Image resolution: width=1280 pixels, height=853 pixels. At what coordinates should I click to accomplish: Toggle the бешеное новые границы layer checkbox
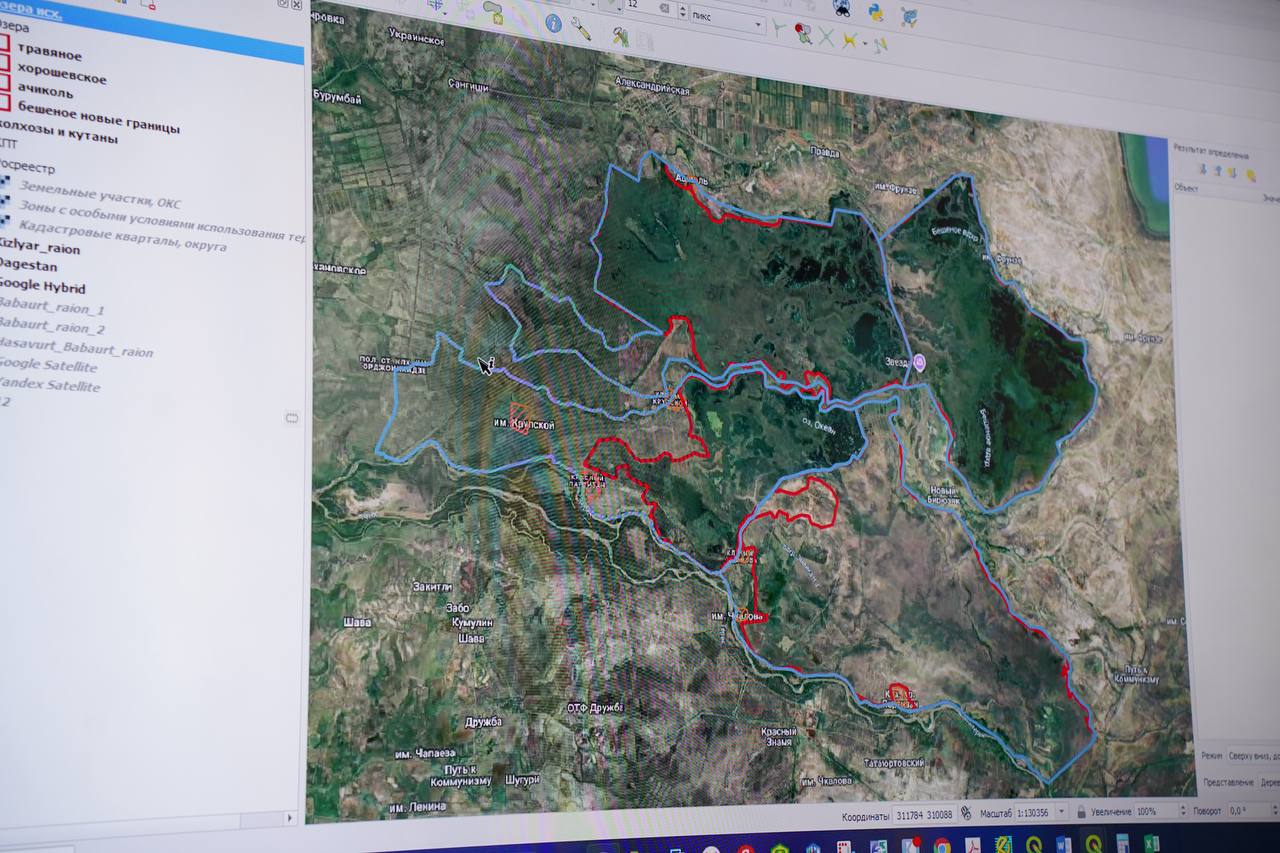(x=5, y=102)
